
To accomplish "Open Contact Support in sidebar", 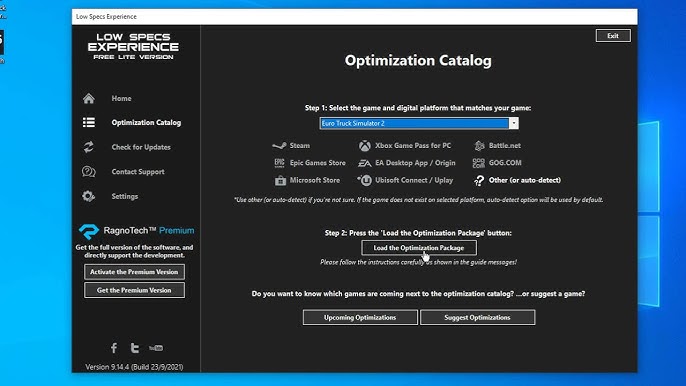I will (x=138, y=172).
